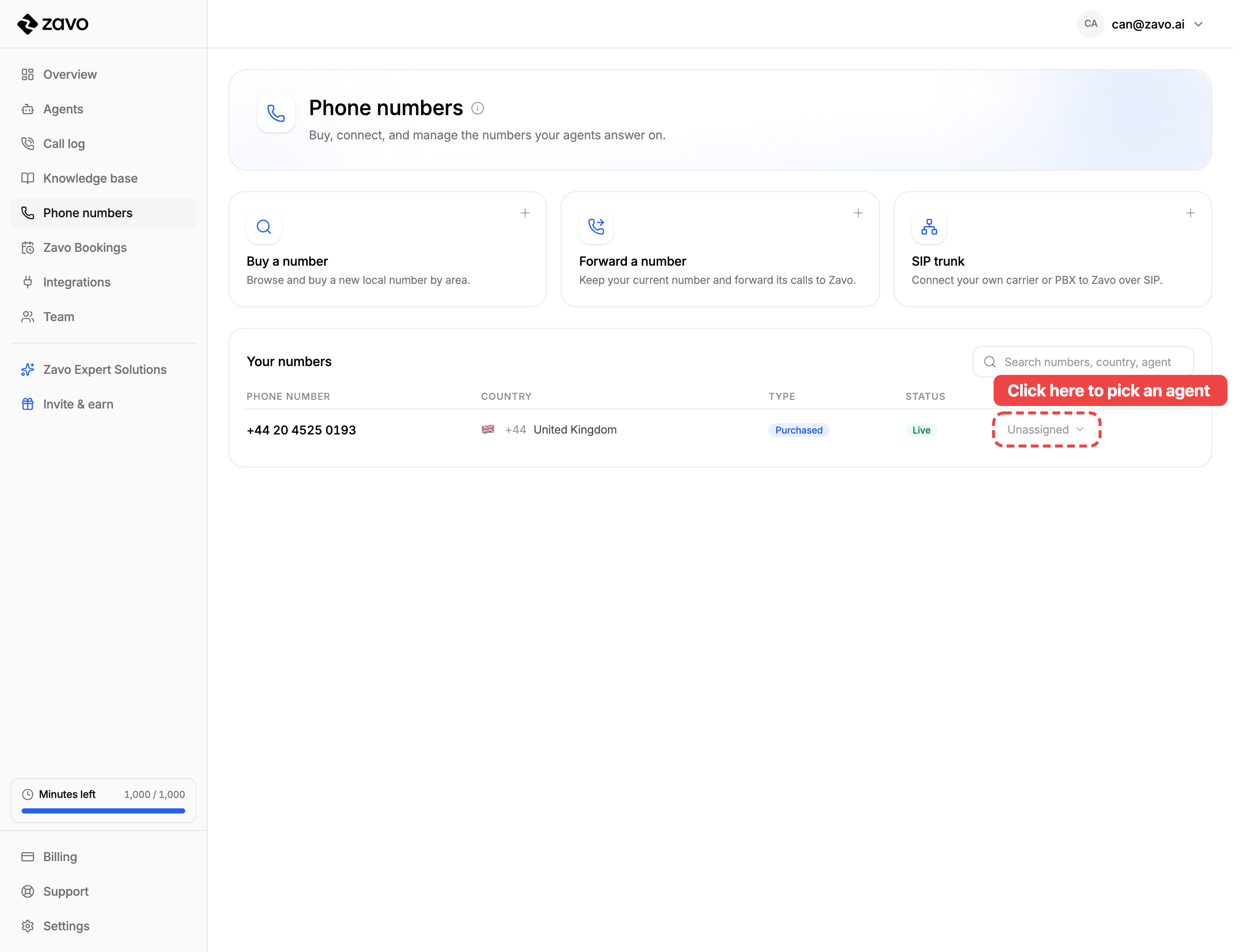This screenshot has height=952, width=1246.
Task: Click the Support lifebuoy icon
Action: 28,891
